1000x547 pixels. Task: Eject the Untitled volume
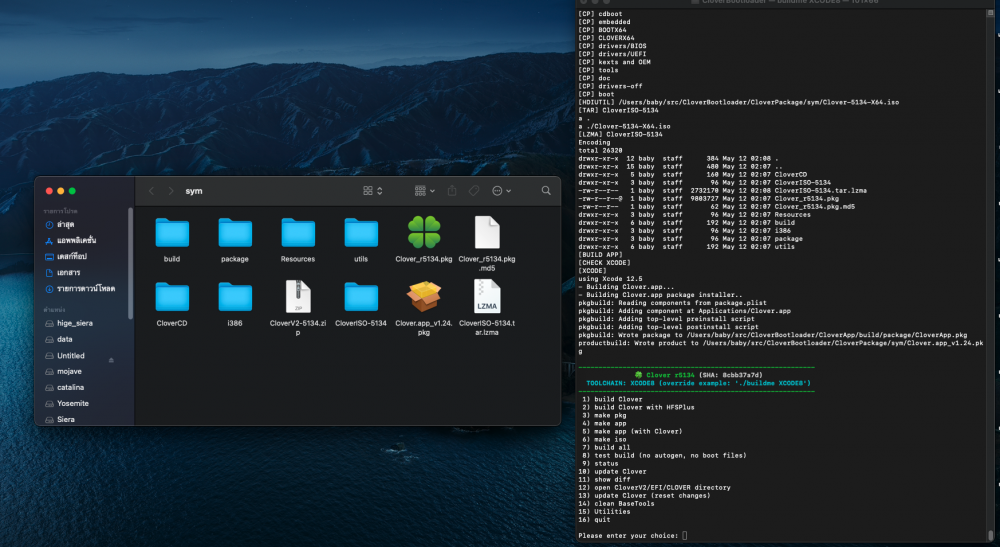(x=111, y=360)
